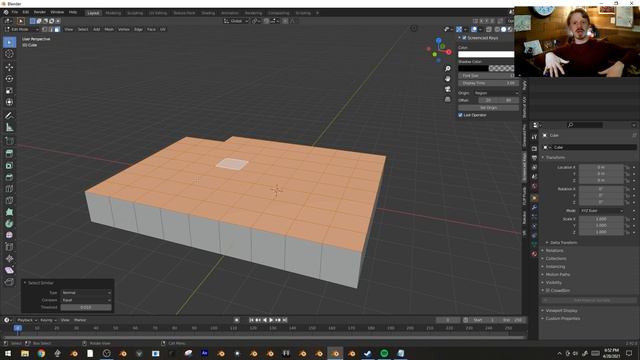Viewport: 640px width, 360px height.
Task: Switch to UV Editing workspace tab
Action: point(158,13)
